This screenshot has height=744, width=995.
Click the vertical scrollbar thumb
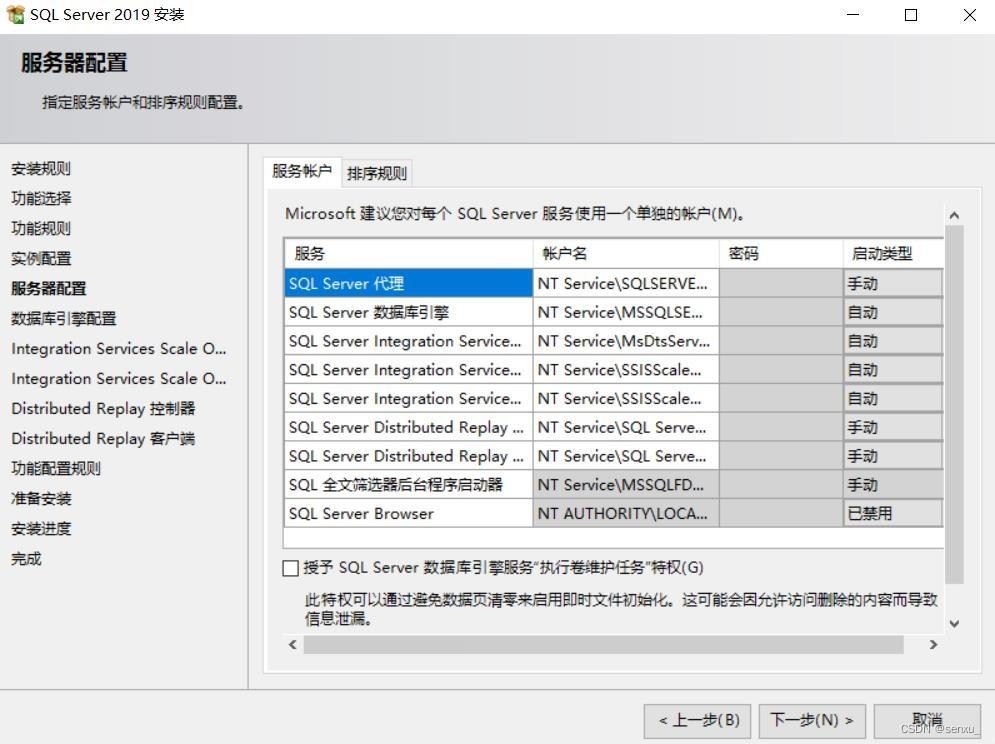click(954, 404)
